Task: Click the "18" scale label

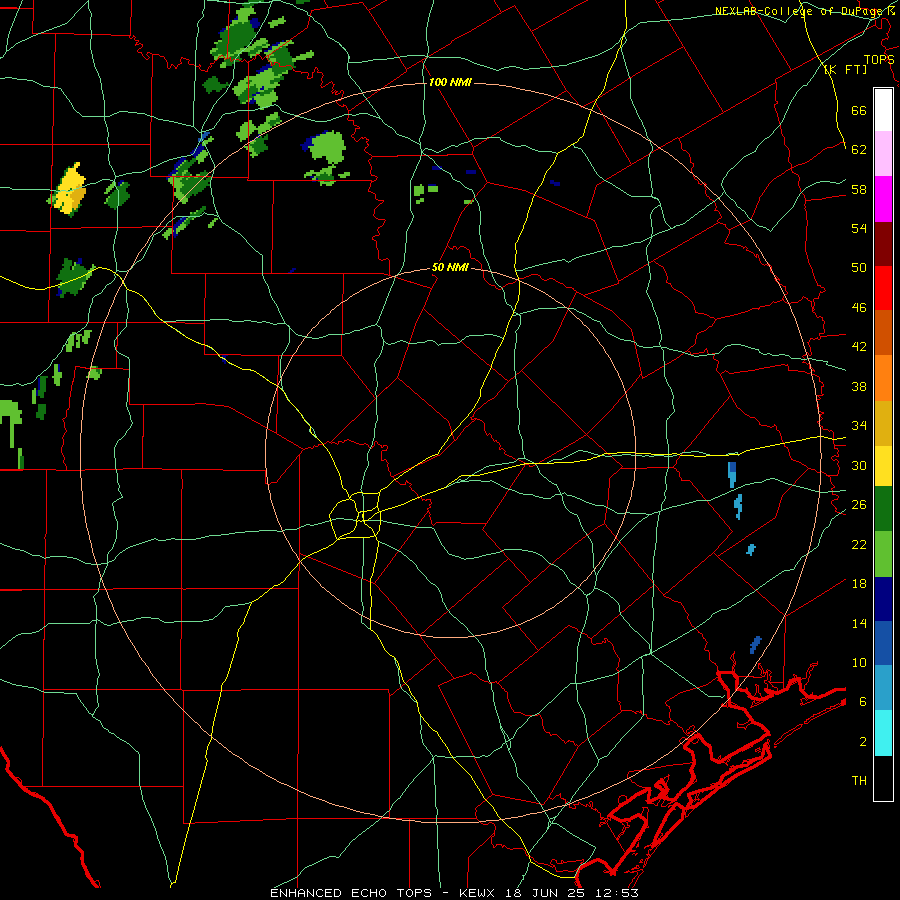Action: [x=859, y=584]
